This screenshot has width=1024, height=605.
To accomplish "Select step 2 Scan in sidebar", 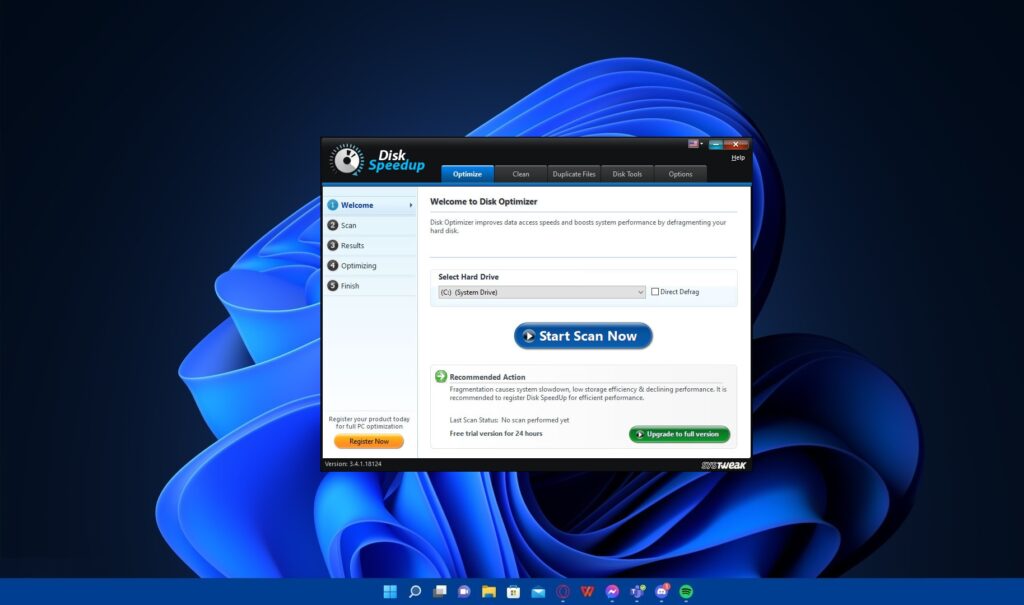I will (x=370, y=225).
